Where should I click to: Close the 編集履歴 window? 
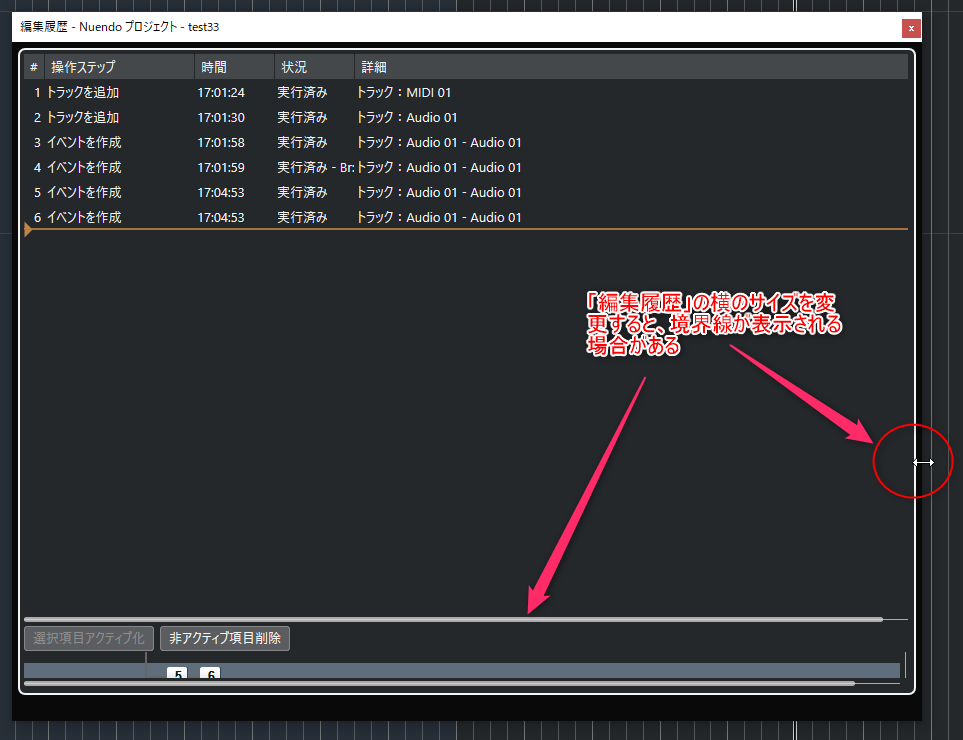911,28
